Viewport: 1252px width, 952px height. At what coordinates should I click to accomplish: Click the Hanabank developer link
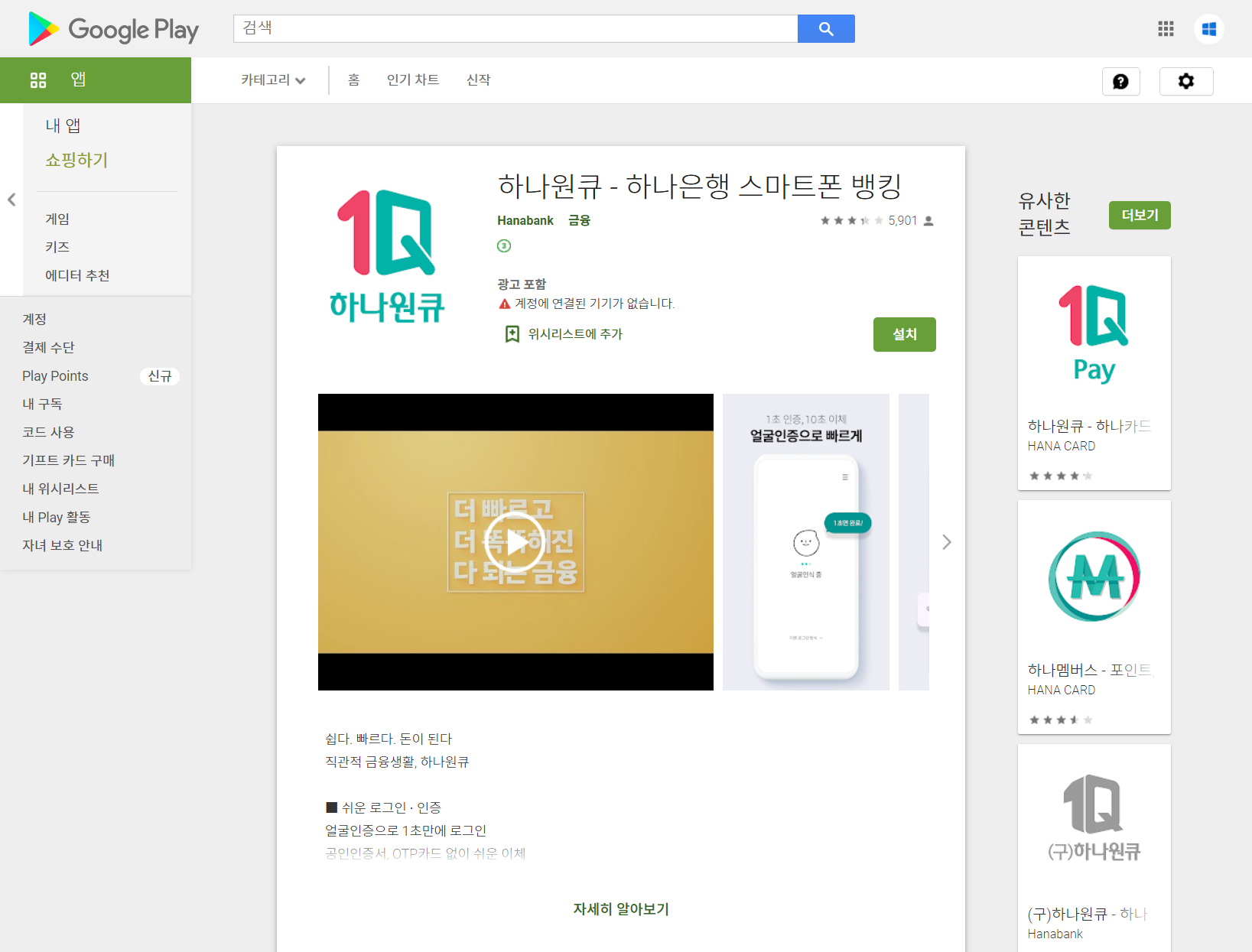pos(525,220)
